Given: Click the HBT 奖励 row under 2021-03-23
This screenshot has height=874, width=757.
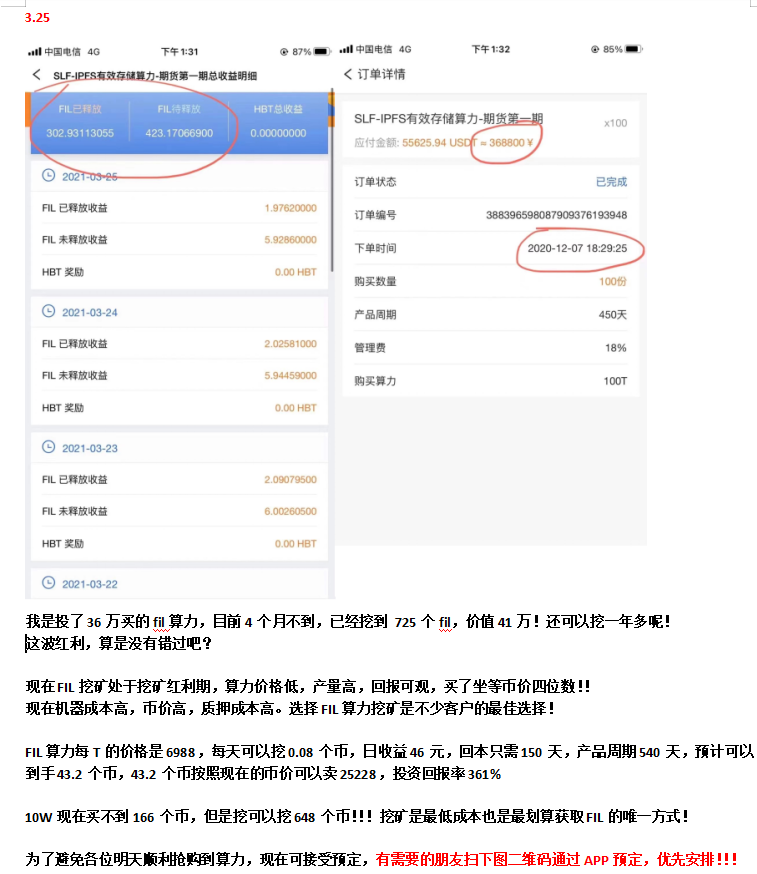Looking at the screenshot, I should pos(179,543).
